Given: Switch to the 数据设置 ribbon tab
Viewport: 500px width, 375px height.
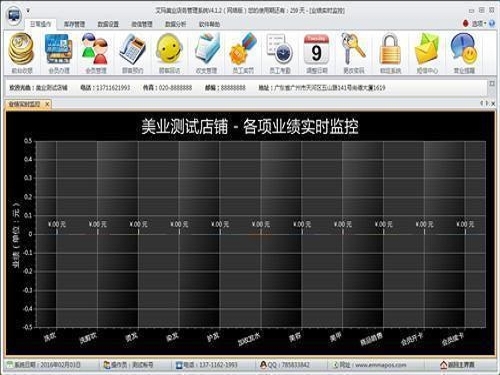Looking at the screenshot, I should tap(108, 24).
